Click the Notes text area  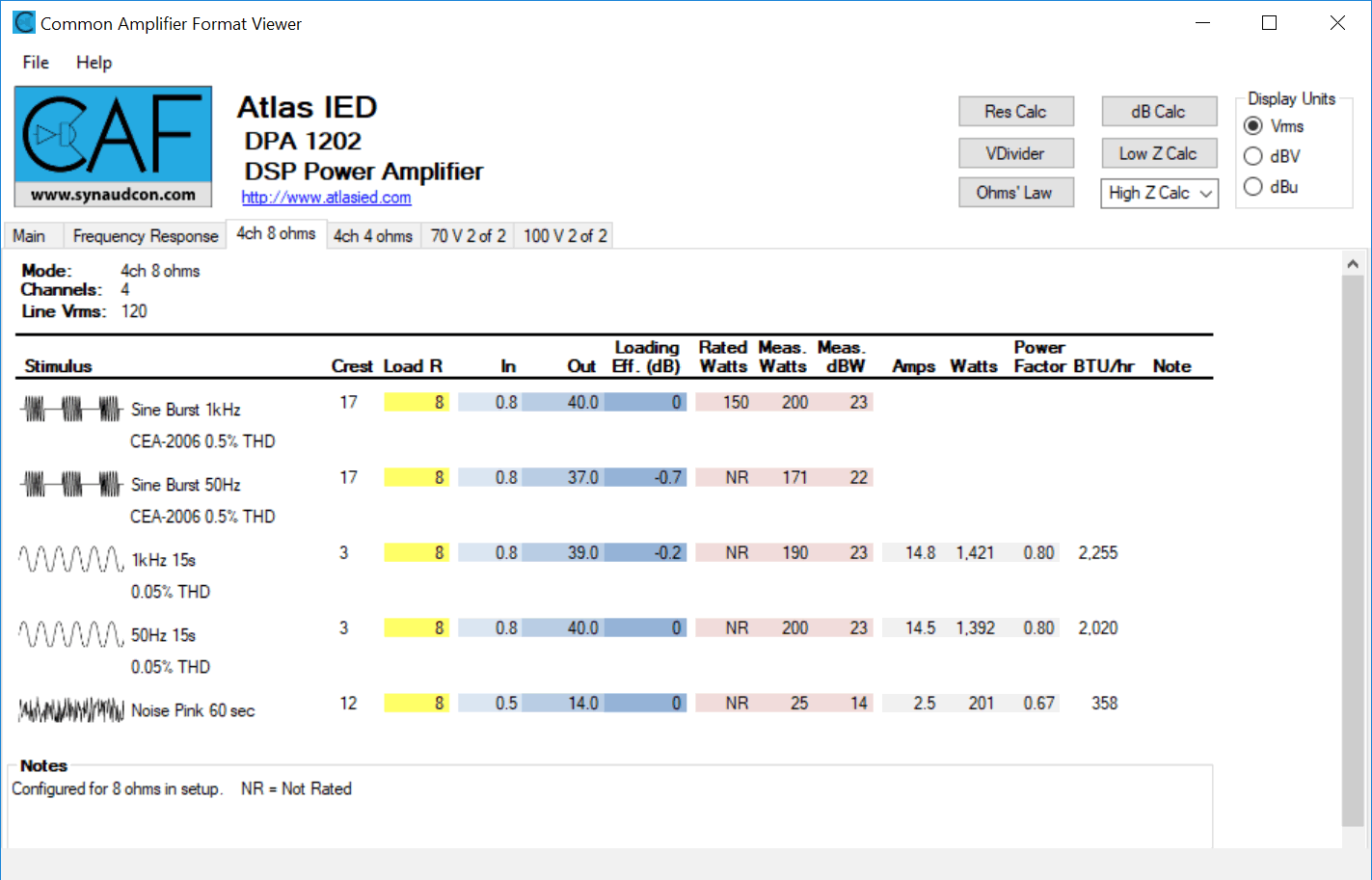coord(609,810)
